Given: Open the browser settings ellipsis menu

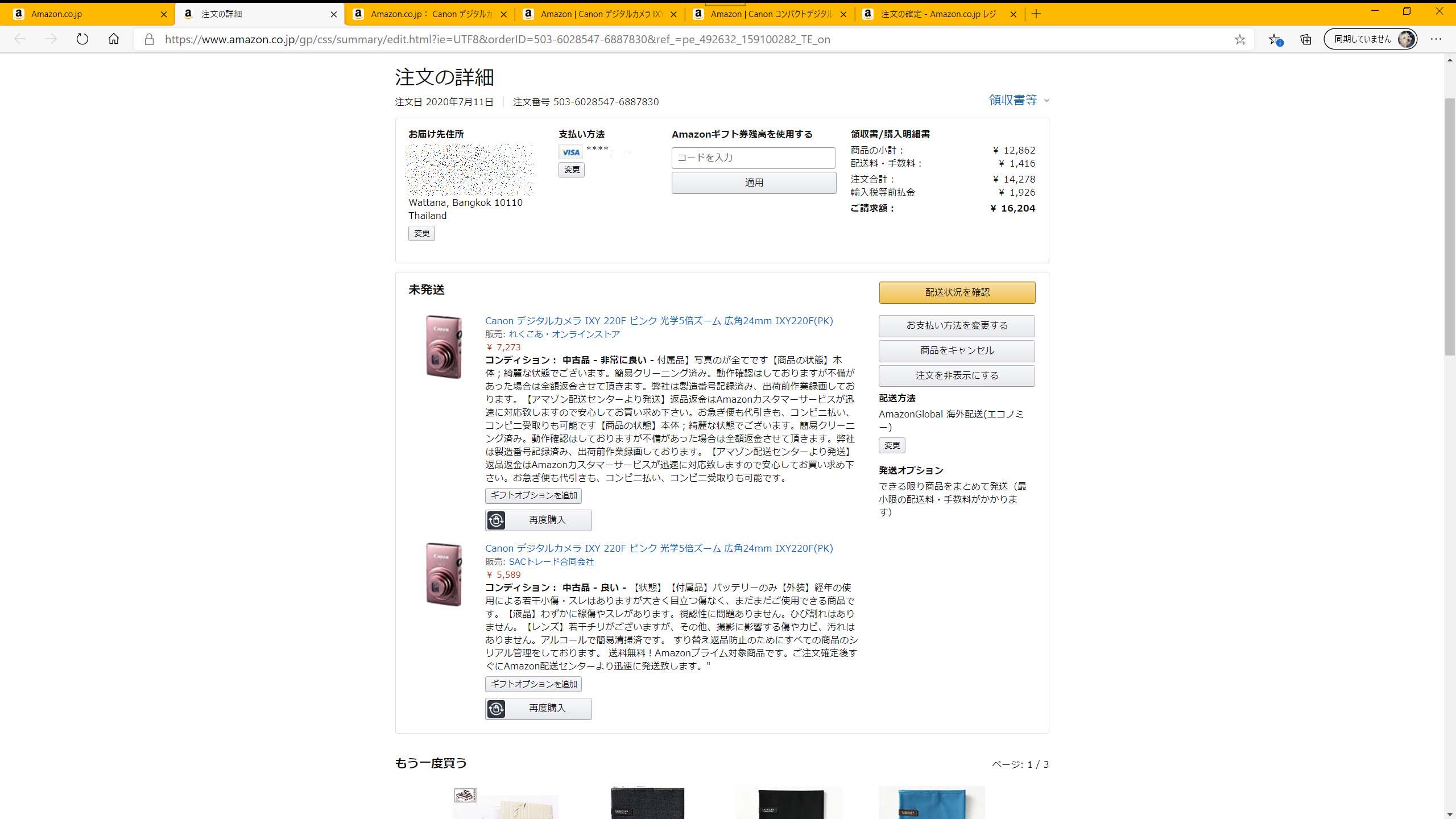Looking at the screenshot, I should click(x=1436, y=39).
